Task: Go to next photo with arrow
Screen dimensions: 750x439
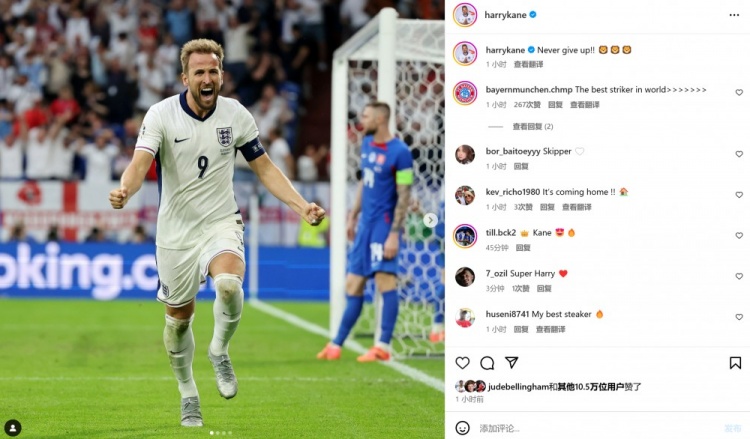Action: 430,220
